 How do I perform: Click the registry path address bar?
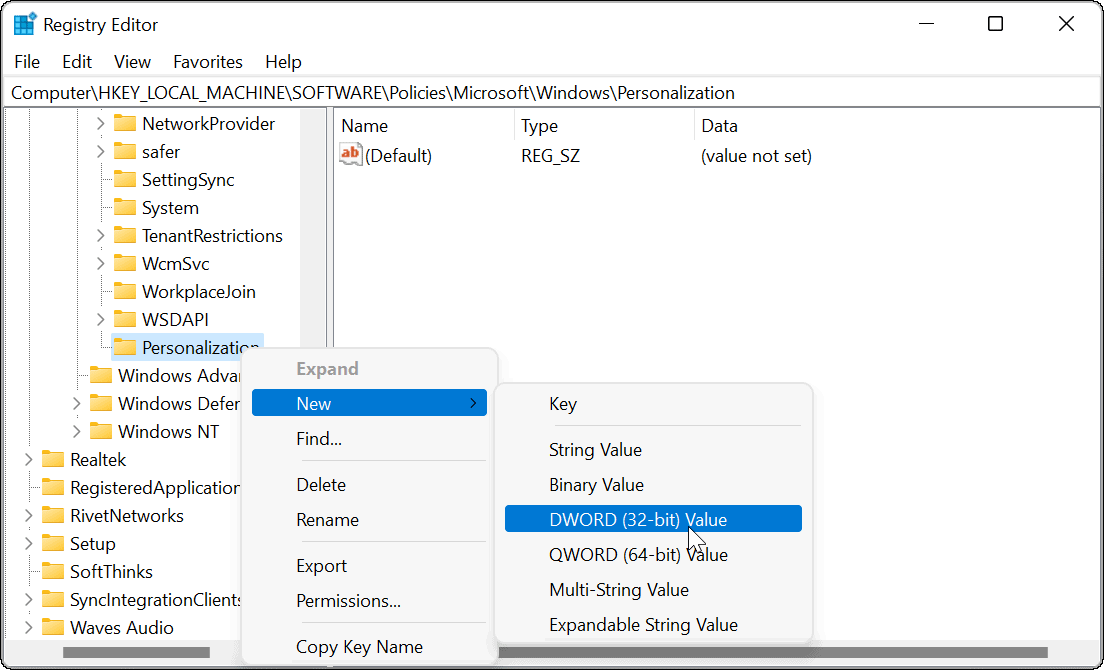tap(550, 93)
